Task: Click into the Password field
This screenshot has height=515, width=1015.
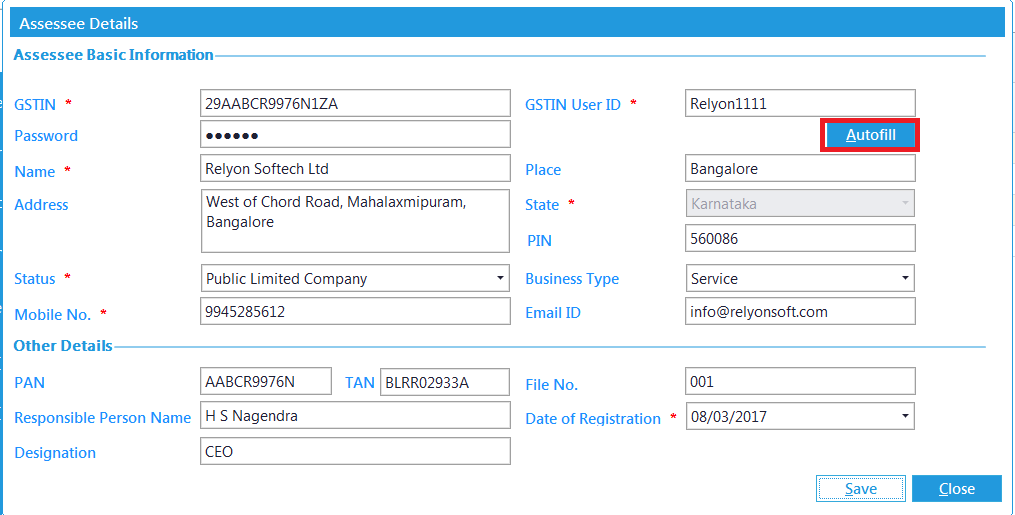Action: 355,135
